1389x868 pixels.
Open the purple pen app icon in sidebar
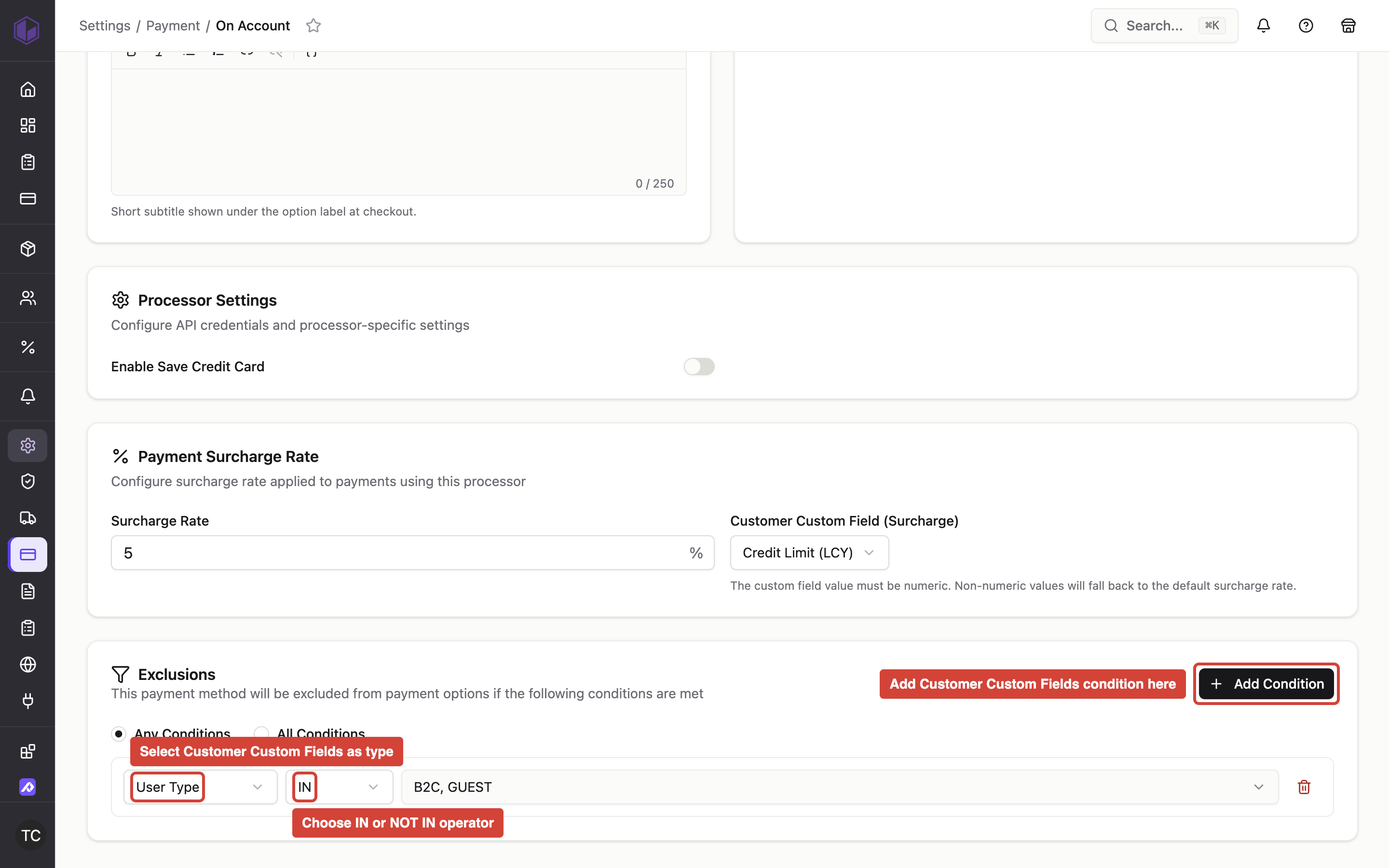tap(27, 787)
